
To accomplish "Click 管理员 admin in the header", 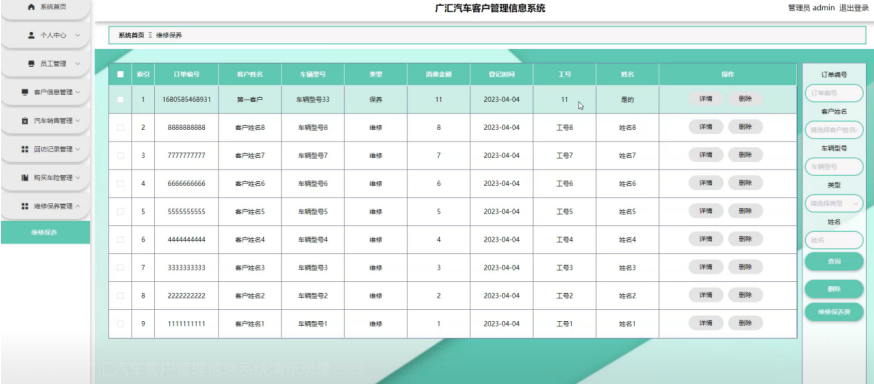I will pos(811,8).
